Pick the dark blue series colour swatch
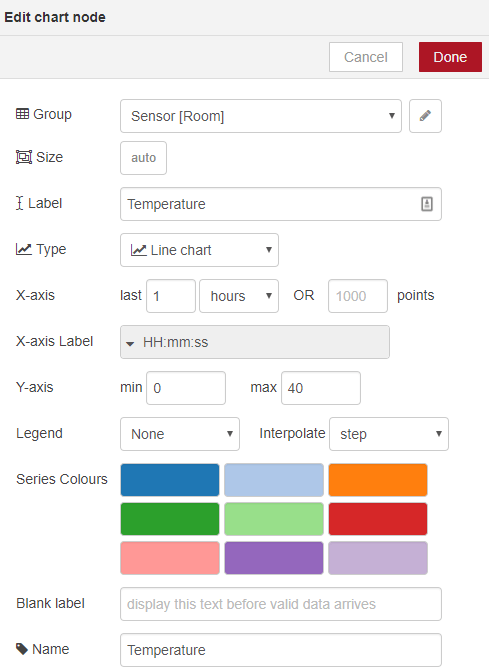Viewport: 489px width, 672px height. (170, 480)
